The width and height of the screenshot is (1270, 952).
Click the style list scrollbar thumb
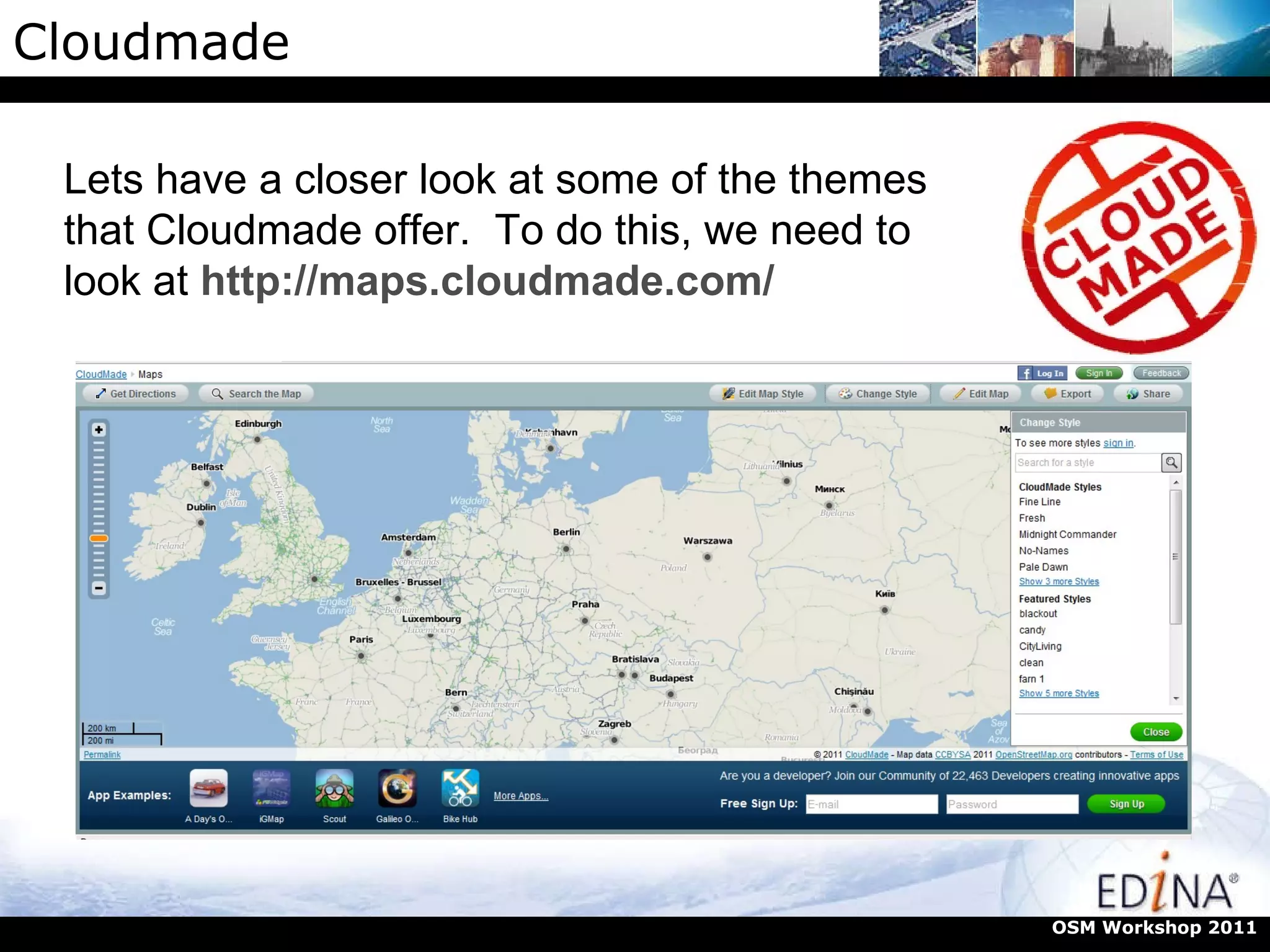1176,557
